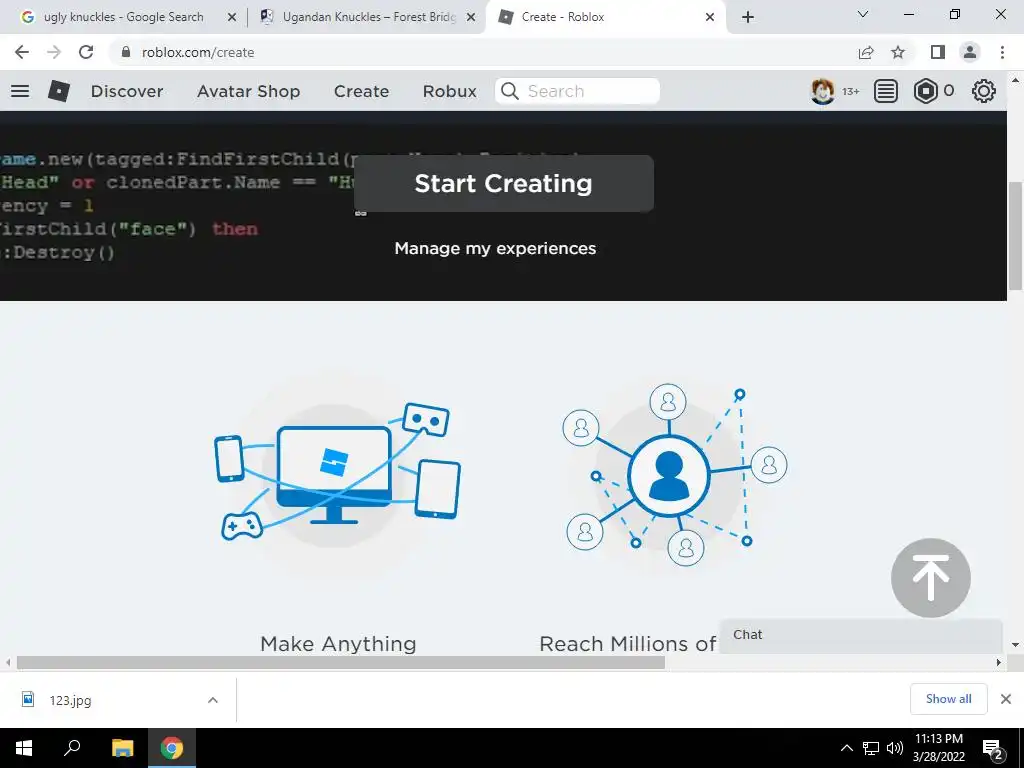Click Show all downloads button
This screenshot has height=768, width=1024.
(948, 699)
